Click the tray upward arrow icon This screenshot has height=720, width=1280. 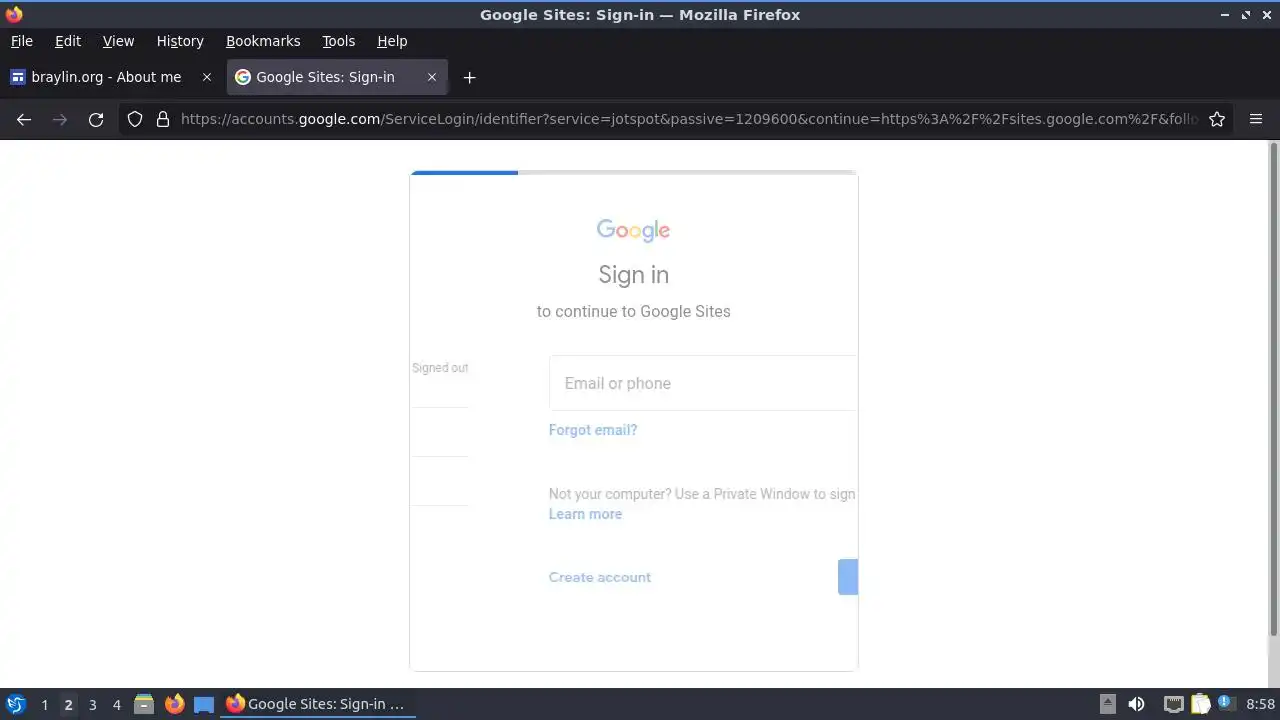(1108, 704)
